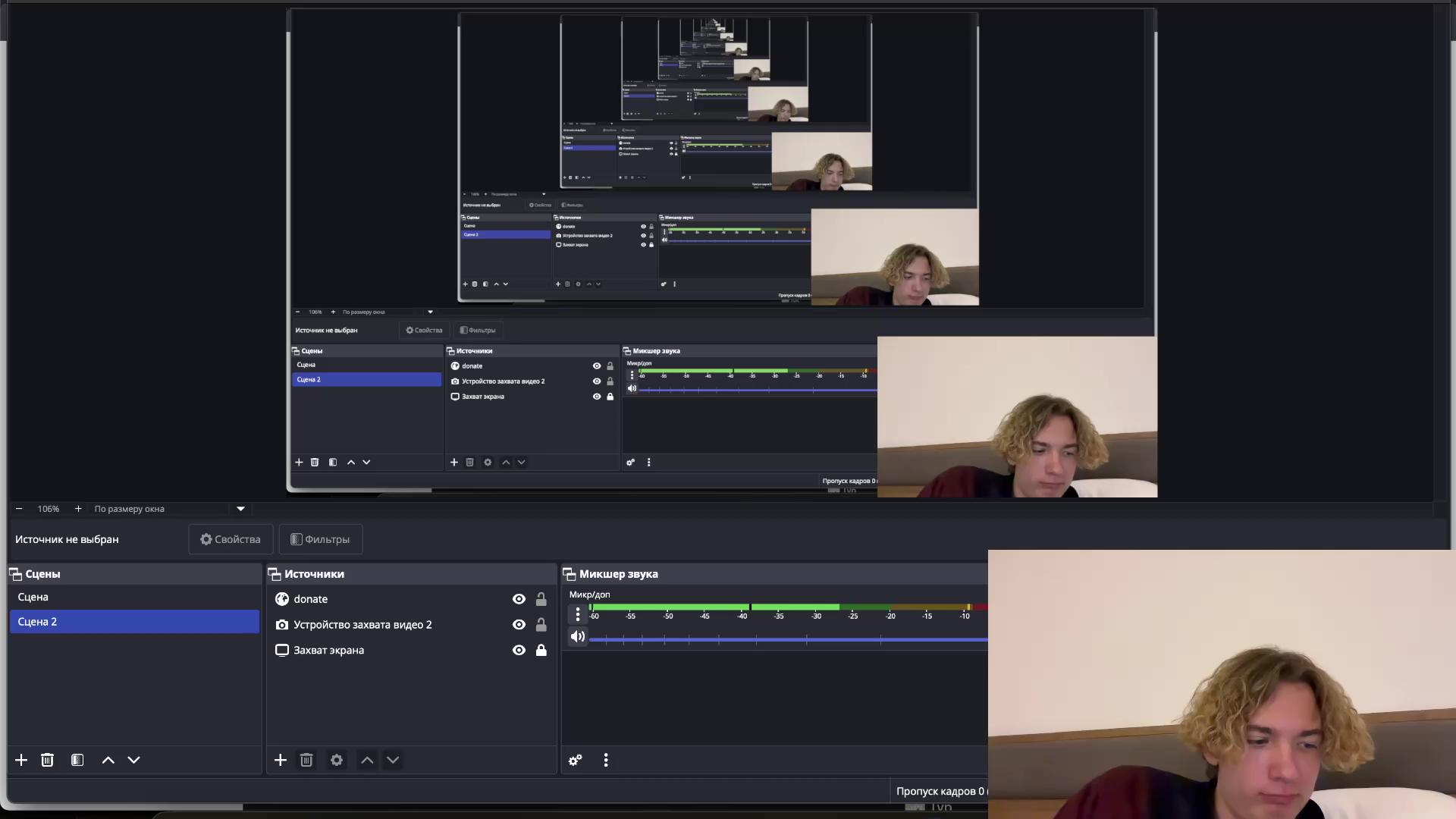Viewport: 1456px width, 819px height.
Task: Move scene down with chevron arrow
Action: coord(133,760)
